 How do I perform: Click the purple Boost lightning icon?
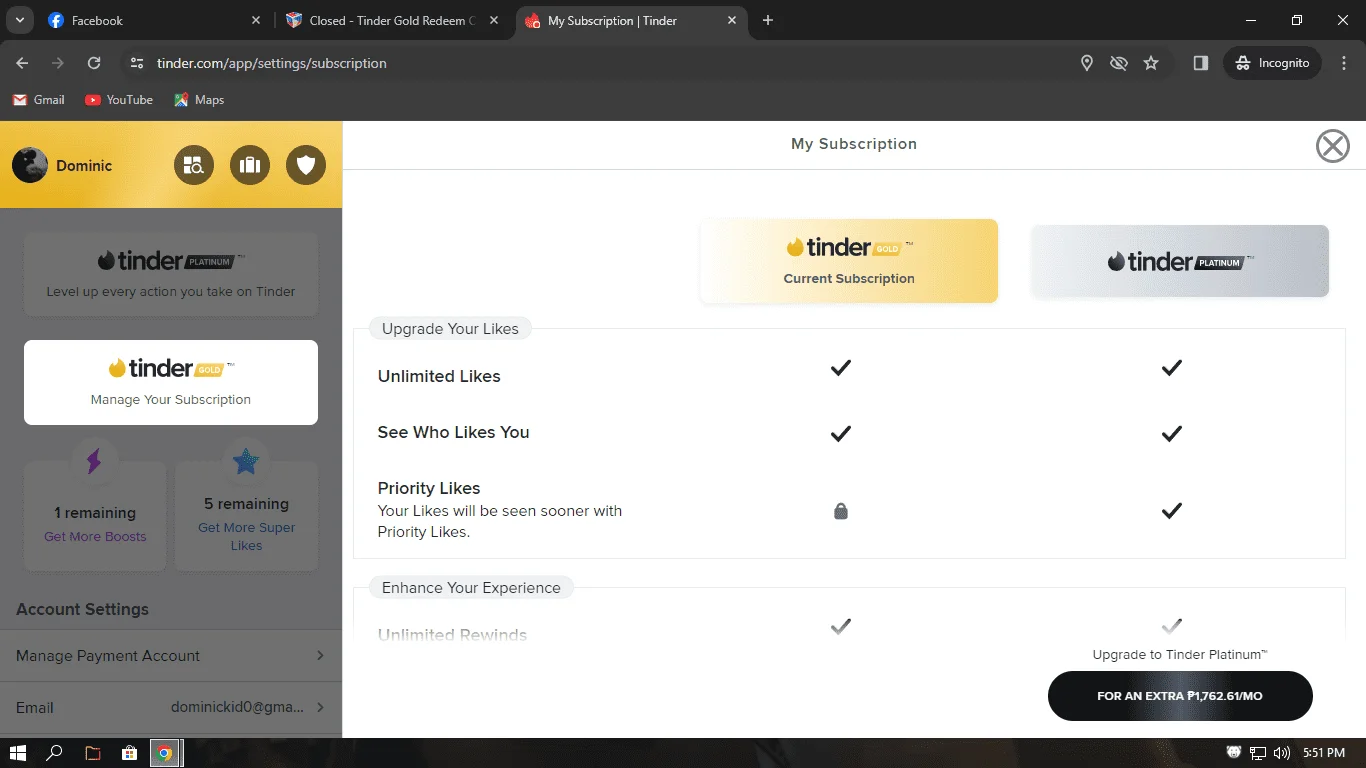click(95, 461)
